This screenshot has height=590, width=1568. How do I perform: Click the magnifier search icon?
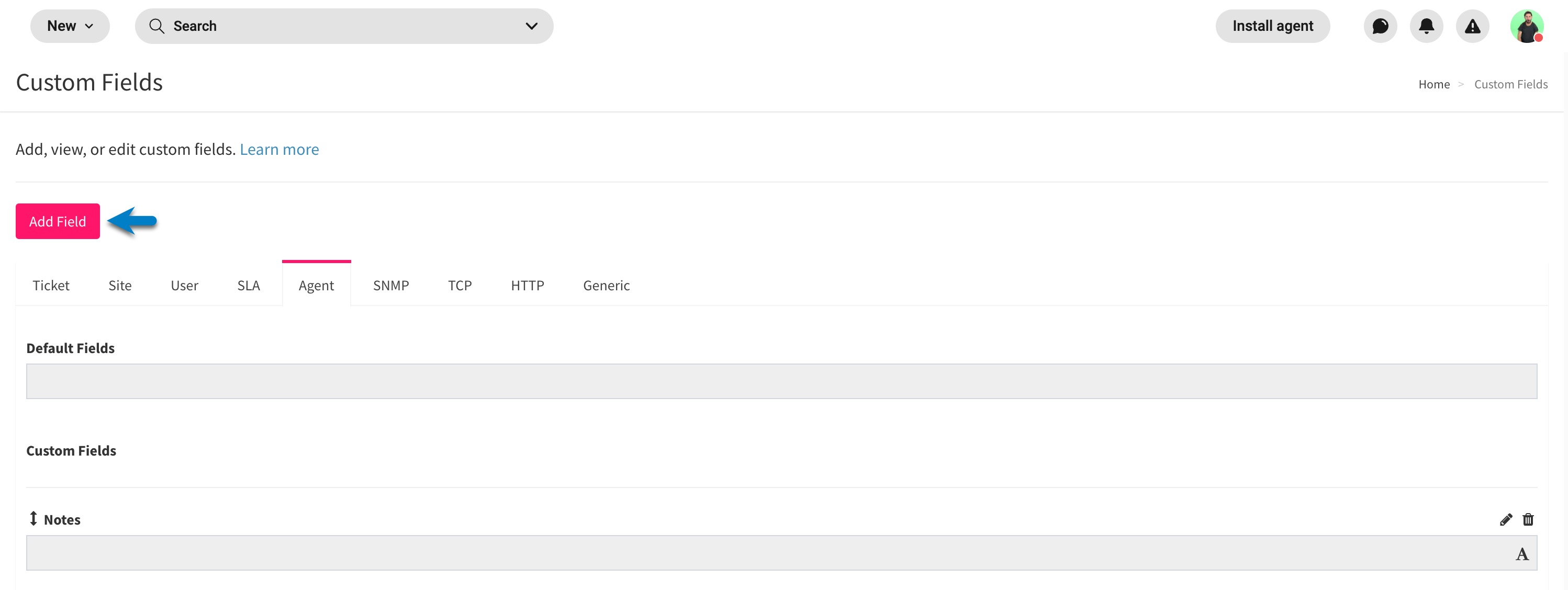click(x=156, y=26)
